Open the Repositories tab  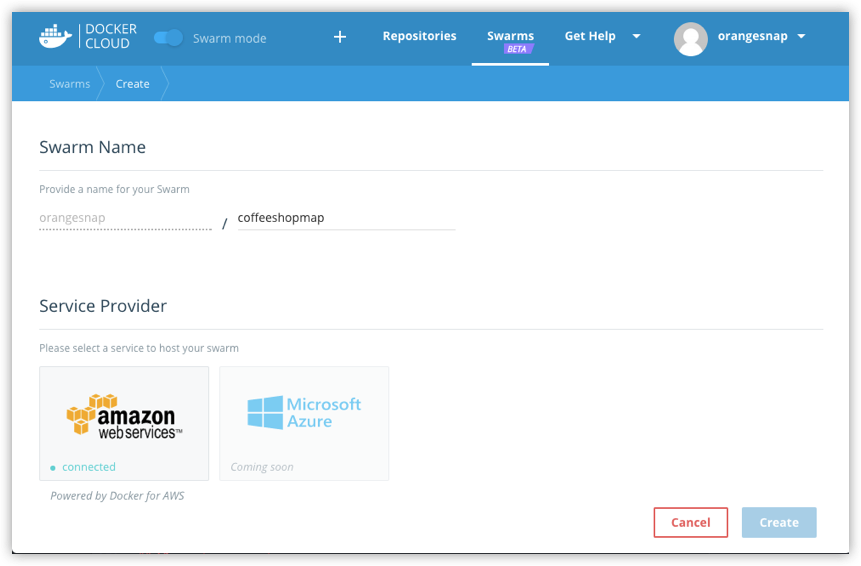419,36
